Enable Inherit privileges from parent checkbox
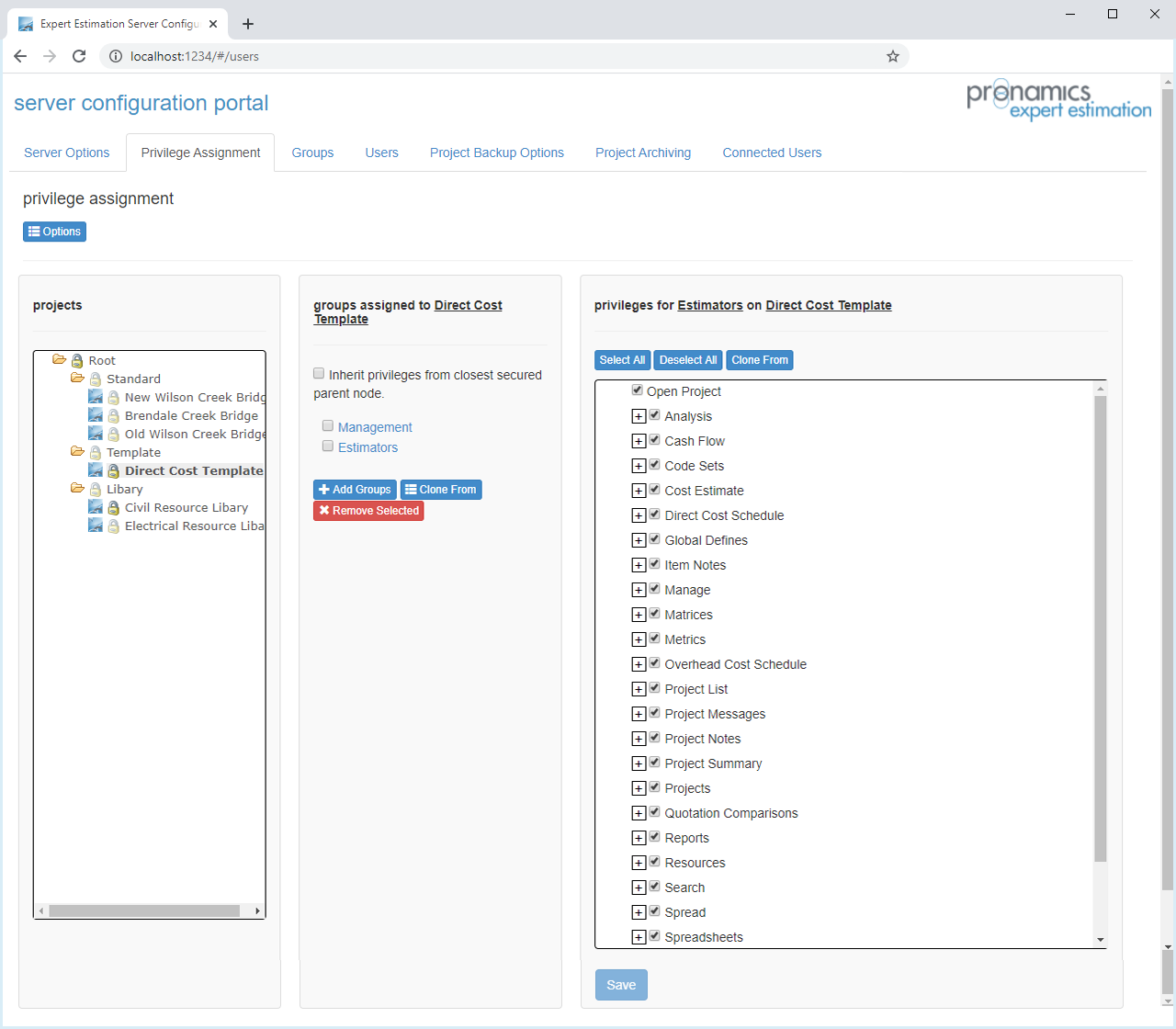Image resolution: width=1176 pixels, height=1029 pixels. [319, 374]
